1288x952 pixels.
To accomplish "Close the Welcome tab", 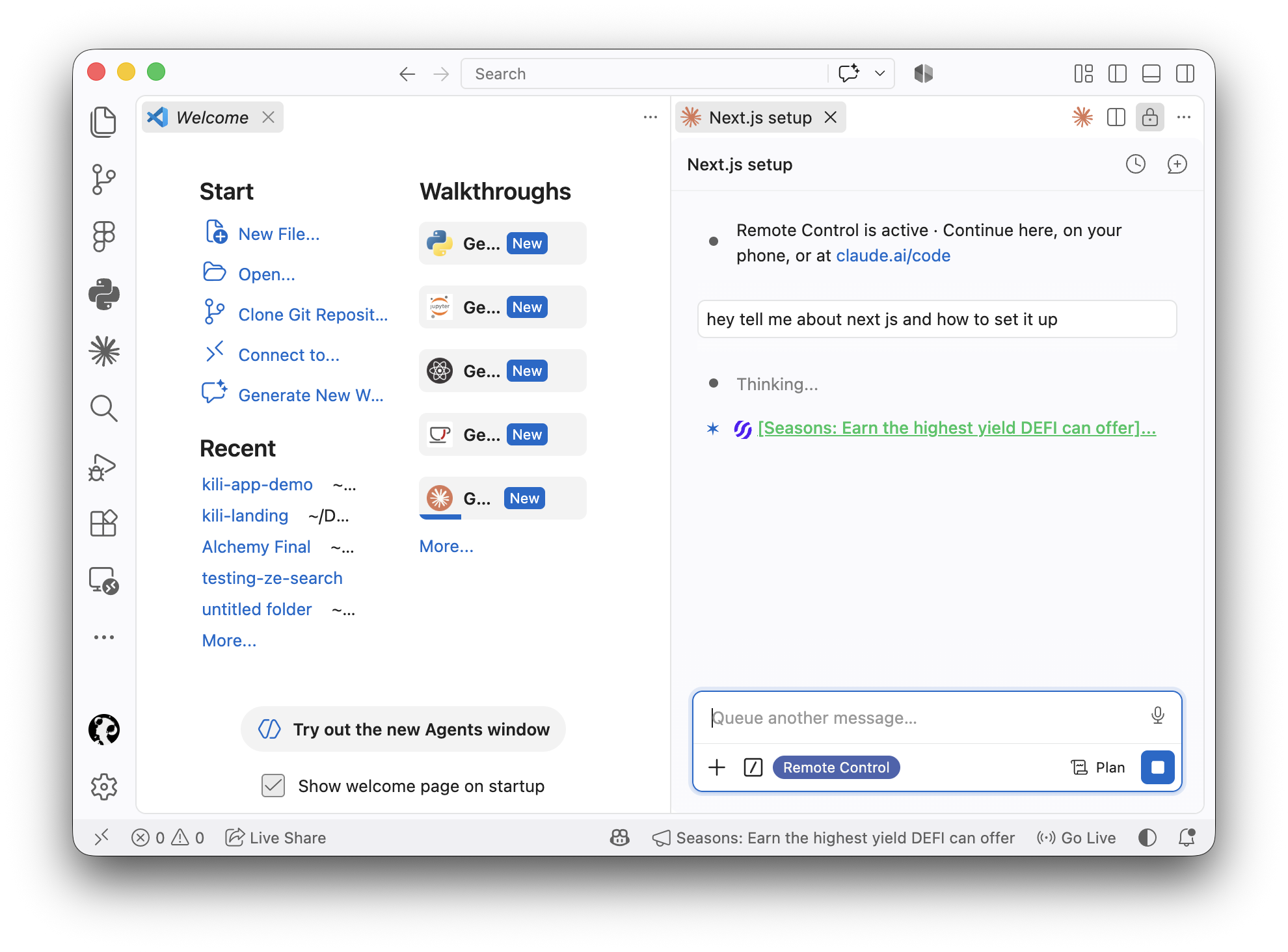I will pos(268,117).
